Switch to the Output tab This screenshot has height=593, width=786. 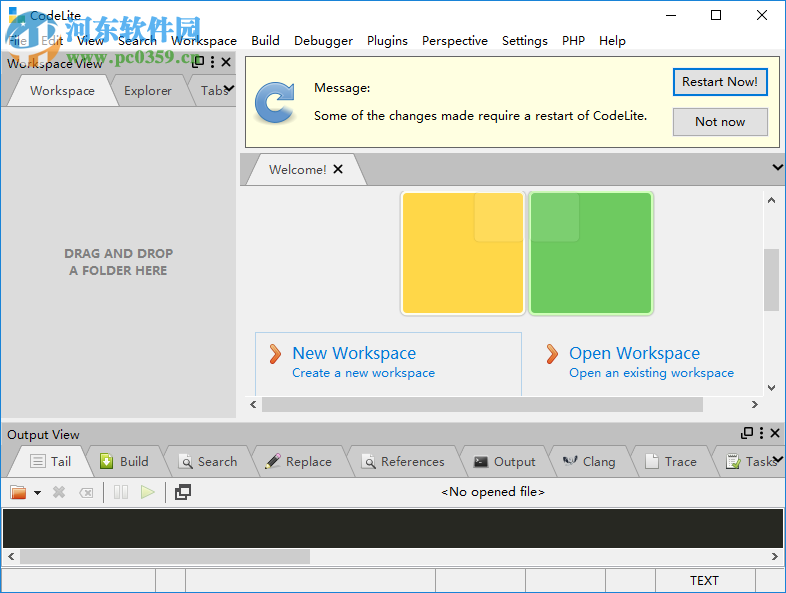tap(505, 462)
